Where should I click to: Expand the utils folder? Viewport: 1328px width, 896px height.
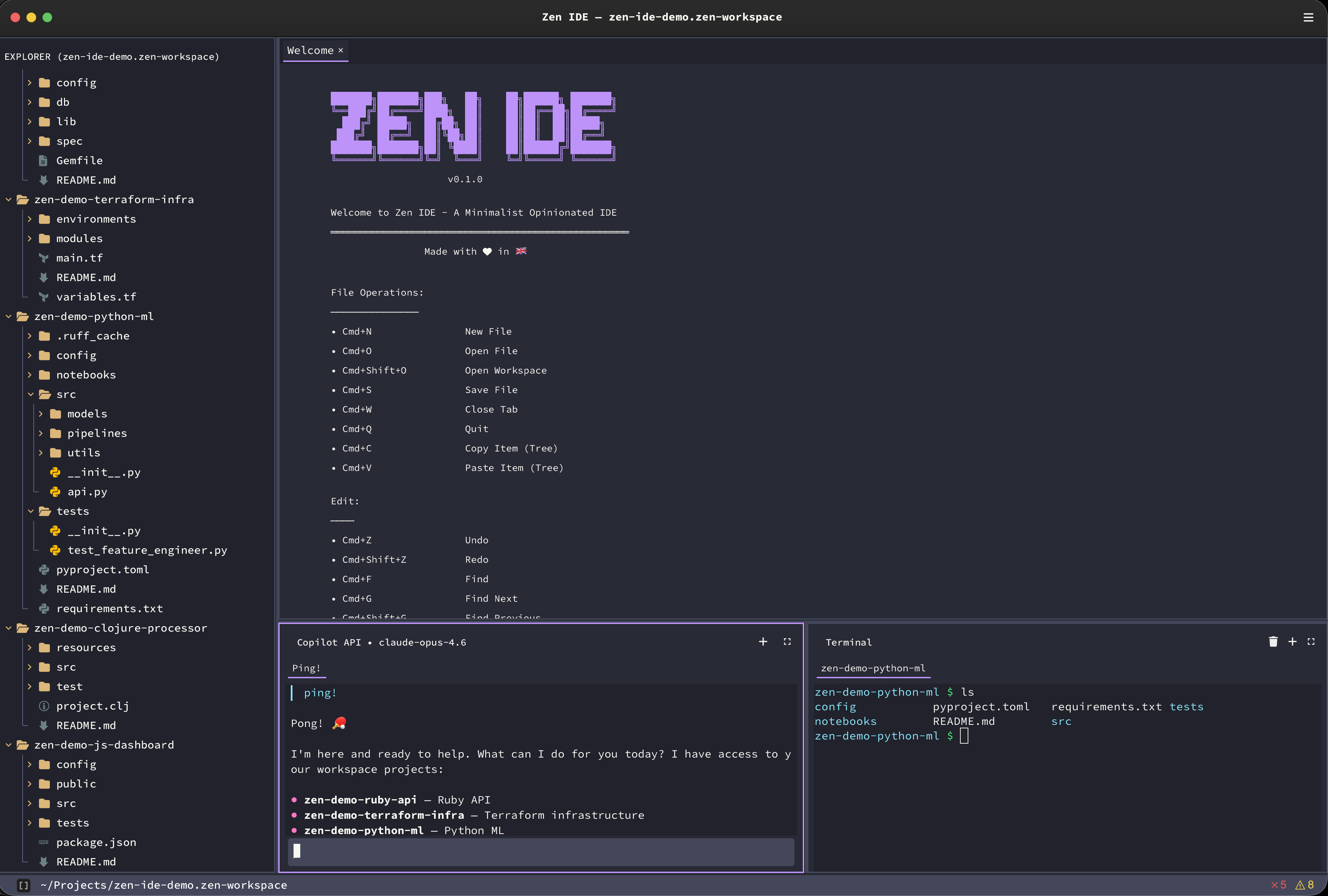click(41, 453)
